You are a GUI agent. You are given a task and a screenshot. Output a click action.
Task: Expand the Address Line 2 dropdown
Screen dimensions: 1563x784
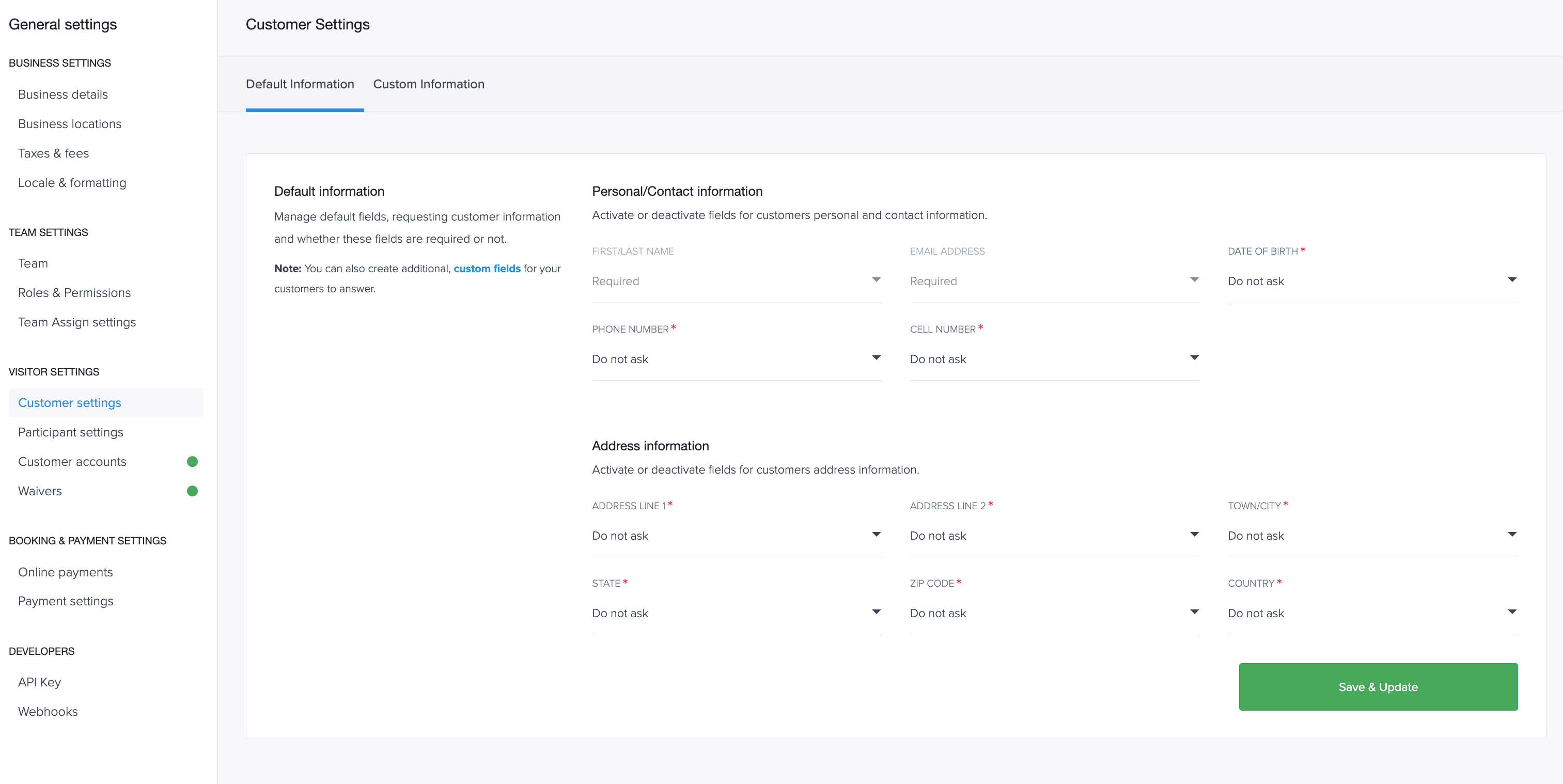pyautogui.click(x=1055, y=535)
